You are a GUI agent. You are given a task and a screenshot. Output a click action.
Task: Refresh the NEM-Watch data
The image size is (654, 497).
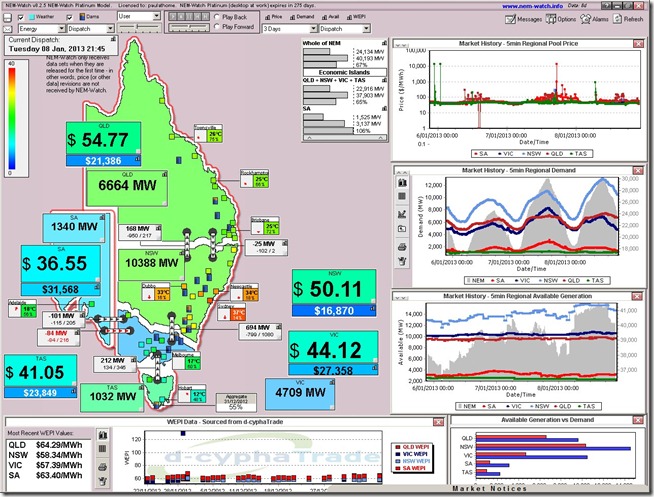pyautogui.click(x=628, y=19)
